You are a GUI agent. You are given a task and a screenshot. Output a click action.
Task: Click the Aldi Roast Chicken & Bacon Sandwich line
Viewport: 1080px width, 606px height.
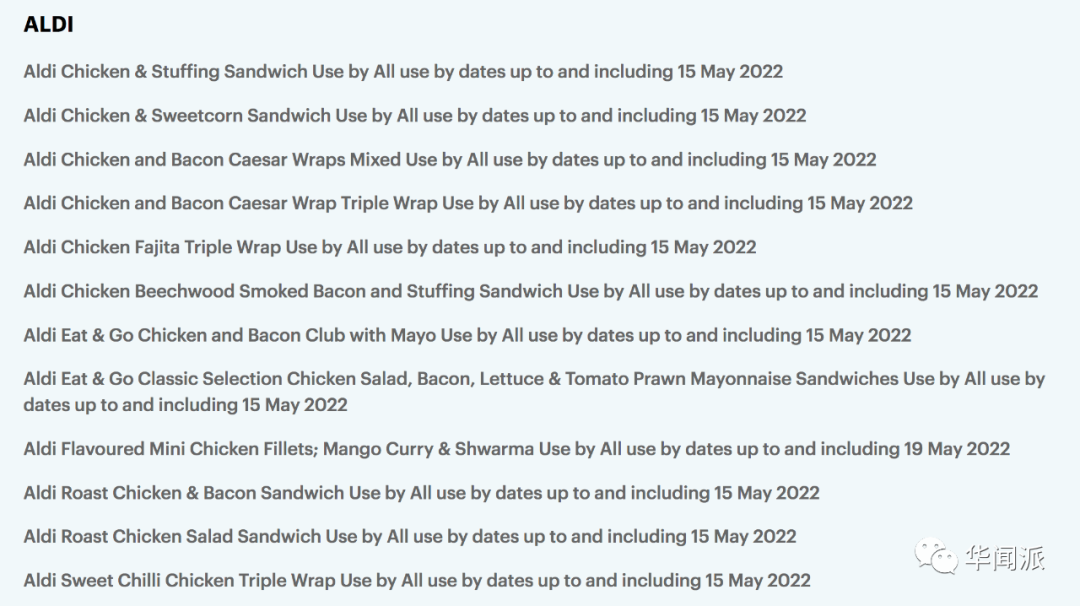click(422, 493)
